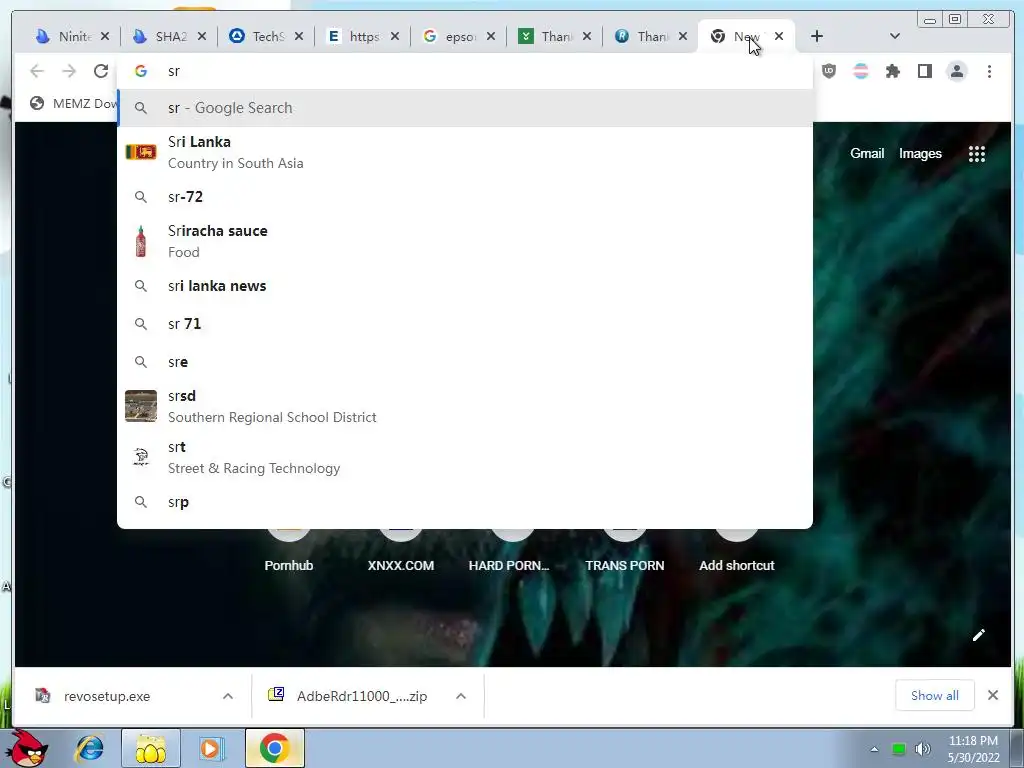Screen dimensions: 1024x768
Task: Click the Sriracha bottle thumbnail
Action: tap(140, 241)
